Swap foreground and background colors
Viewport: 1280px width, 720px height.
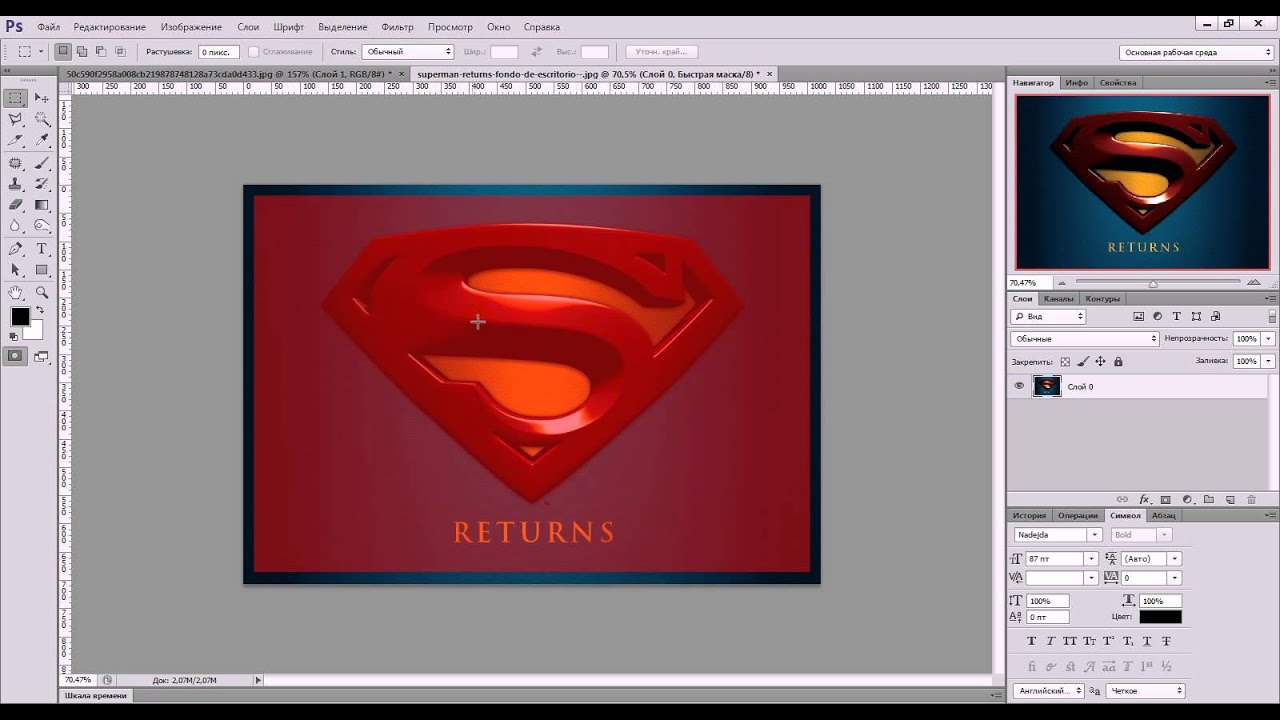[40, 310]
